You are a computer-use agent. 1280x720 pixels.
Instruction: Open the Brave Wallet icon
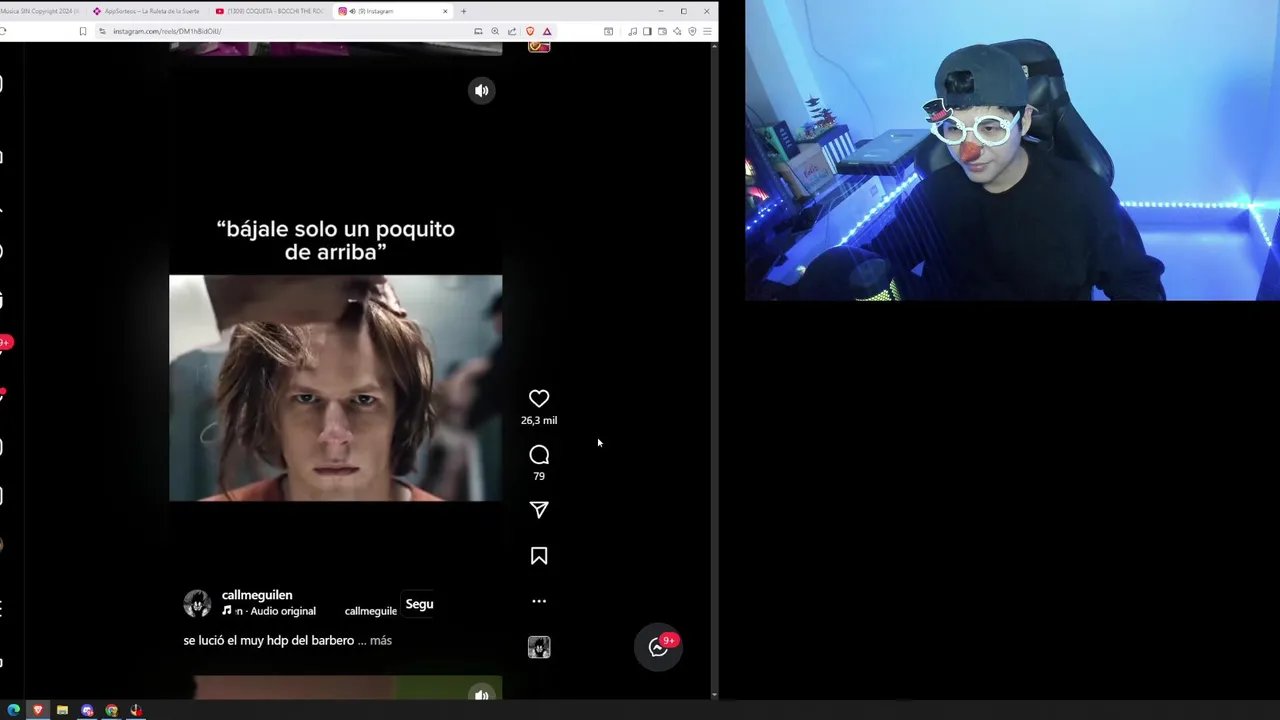(x=662, y=31)
